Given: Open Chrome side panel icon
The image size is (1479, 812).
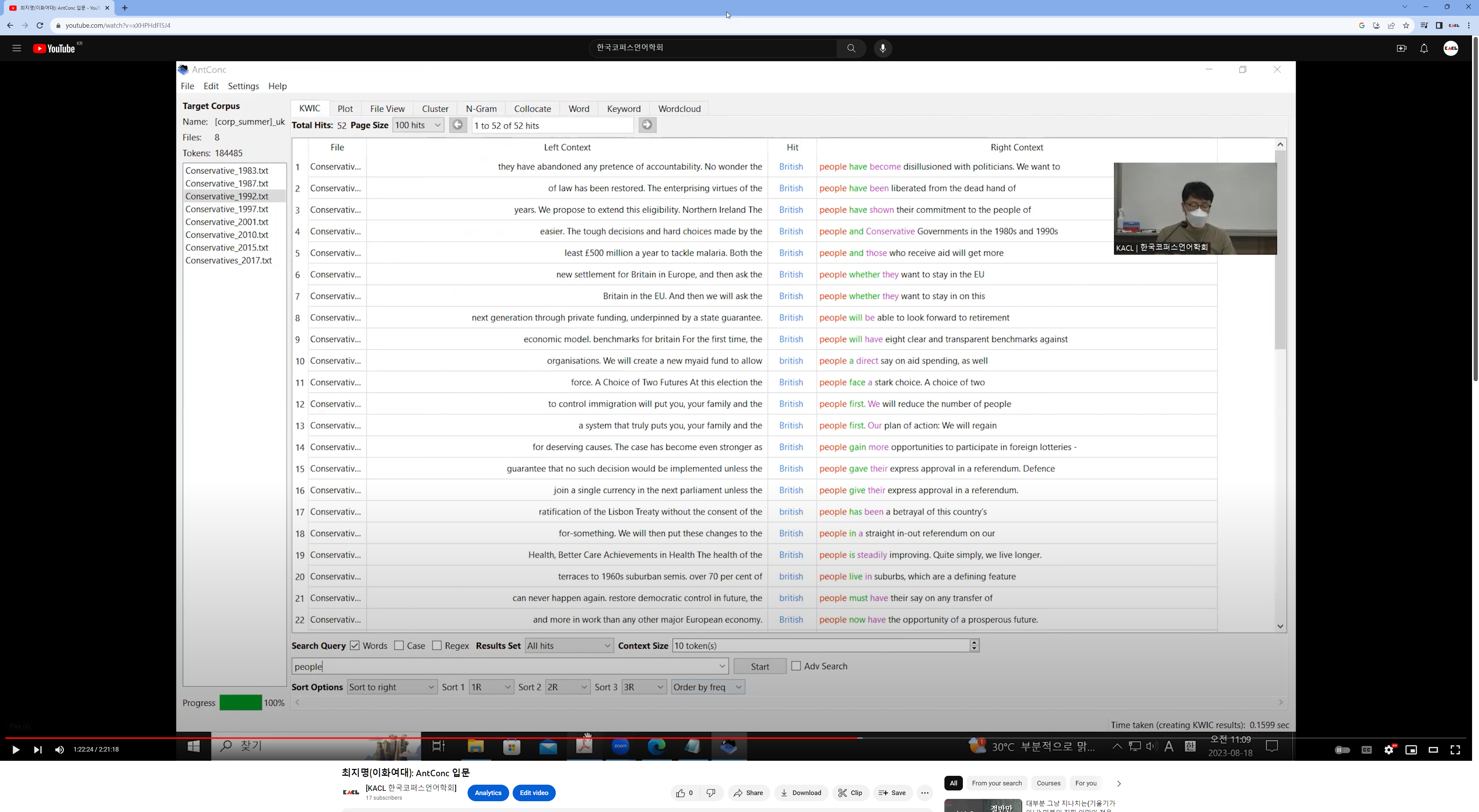Looking at the screenshot, I should point(1439,25).
